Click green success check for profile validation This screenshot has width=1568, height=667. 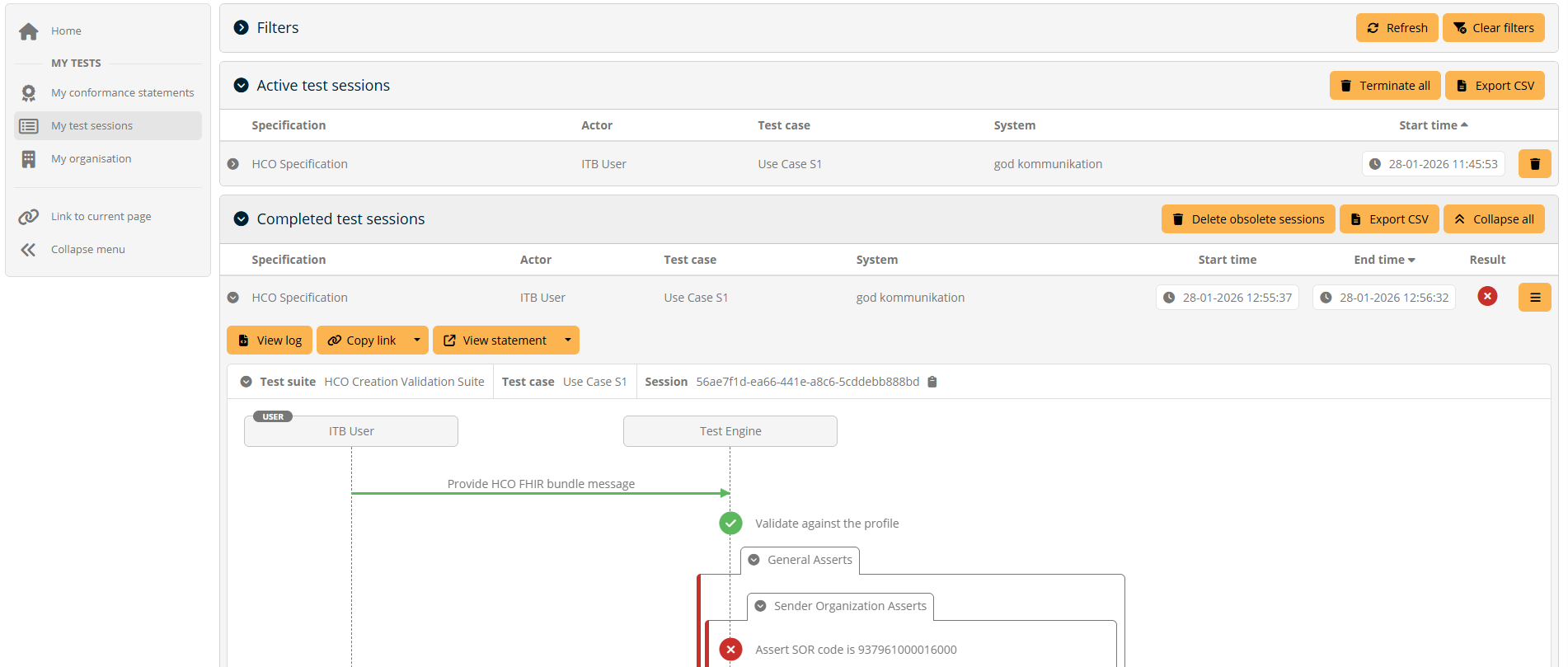730,524
